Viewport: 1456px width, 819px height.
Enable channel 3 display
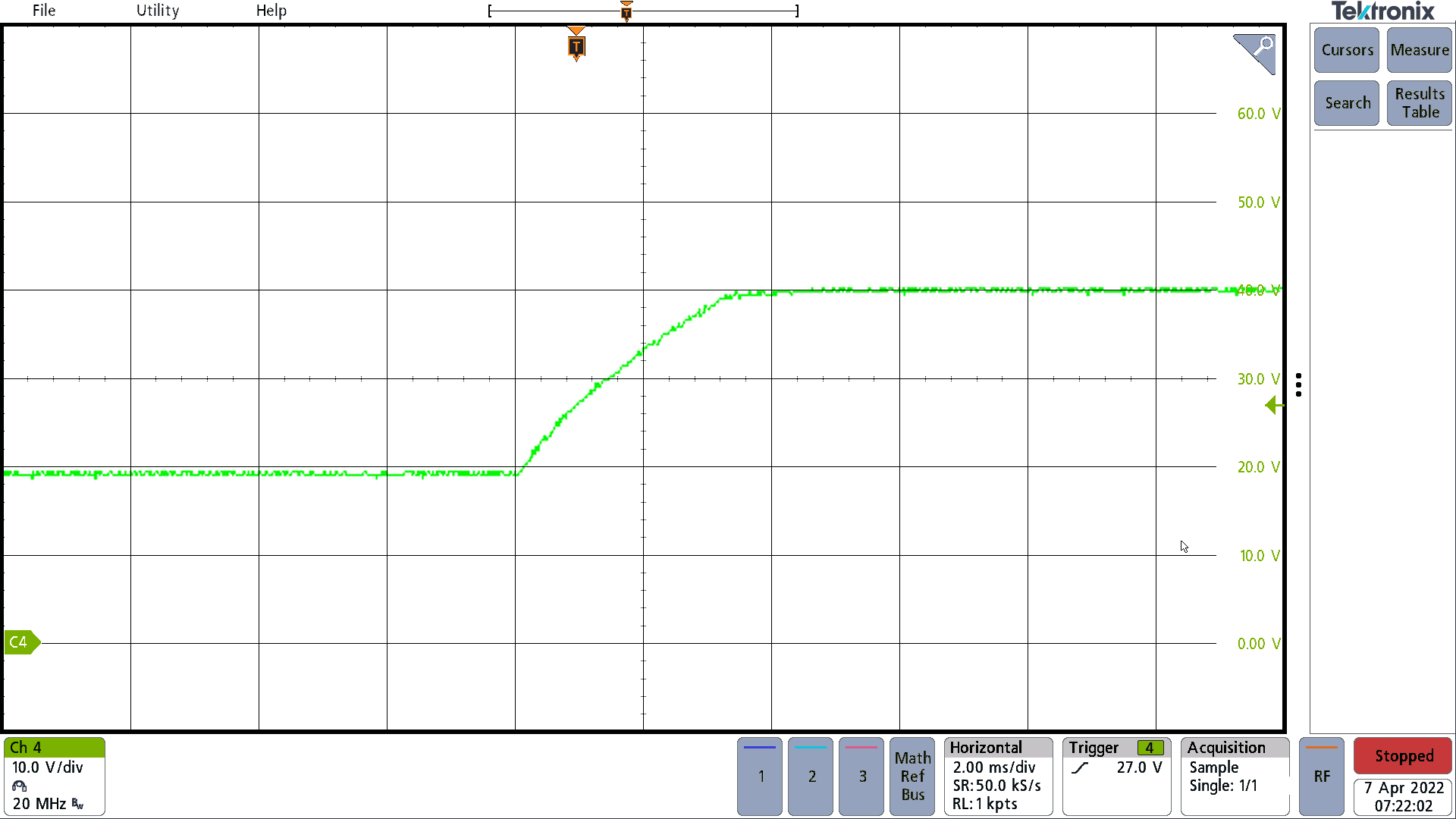coord(861,777)
